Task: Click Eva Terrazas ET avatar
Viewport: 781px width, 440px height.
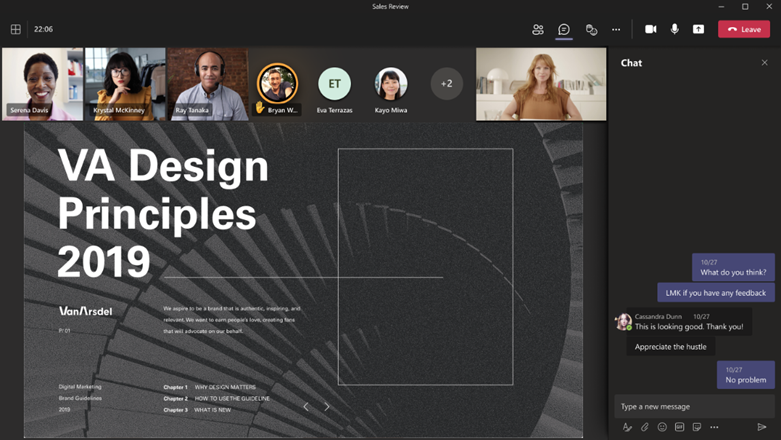Action: tap(334, 84)
